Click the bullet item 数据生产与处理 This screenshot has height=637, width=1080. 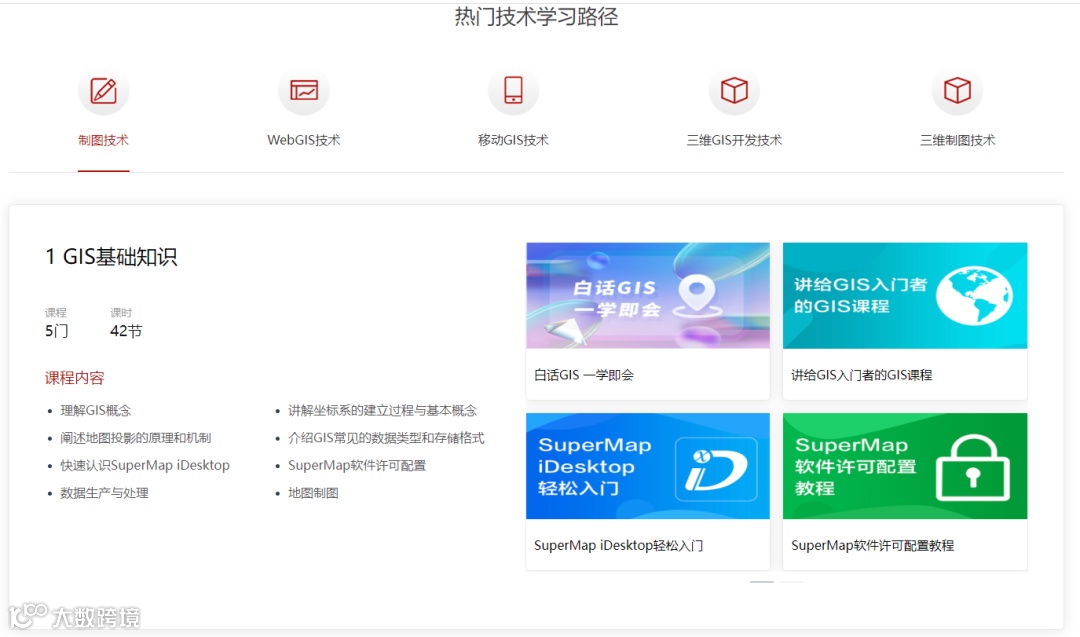point(104,493)
